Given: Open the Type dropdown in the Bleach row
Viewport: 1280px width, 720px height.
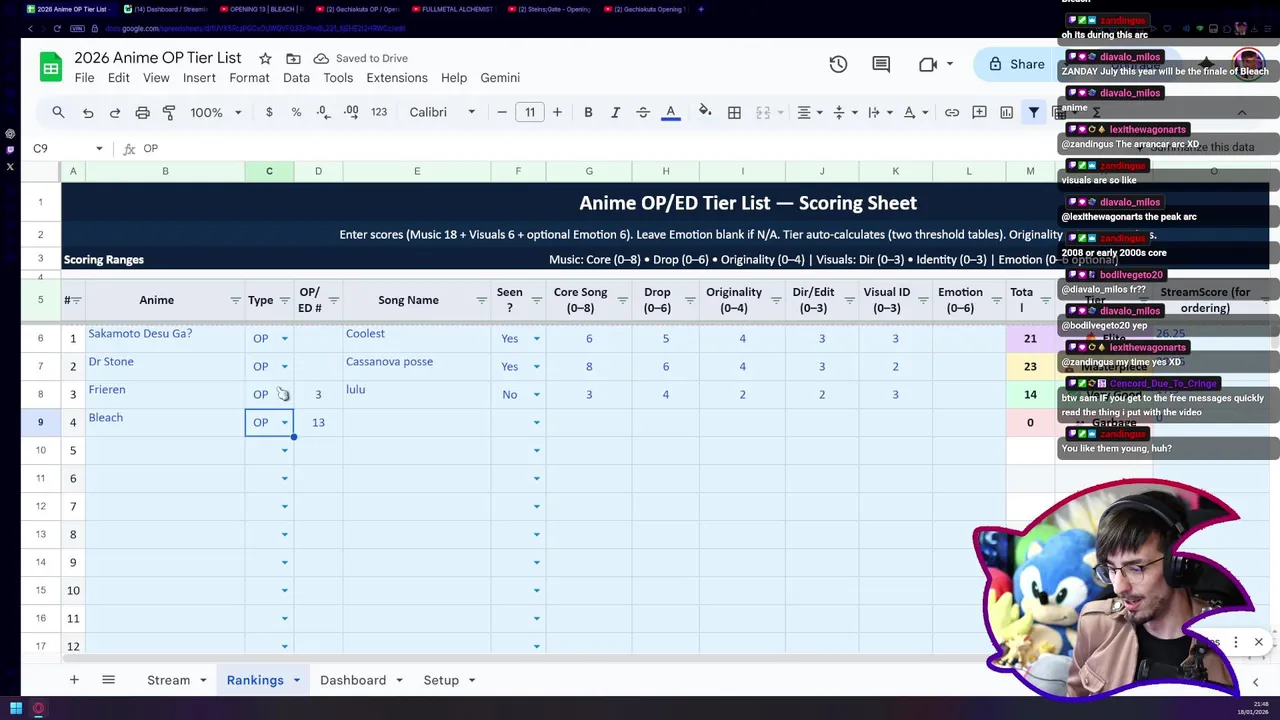Looking at the screenshot, I should point(284,422).
